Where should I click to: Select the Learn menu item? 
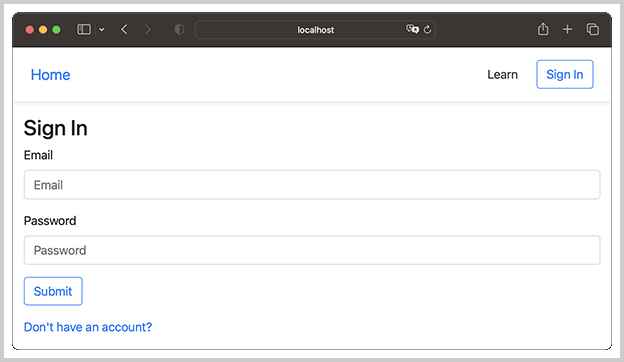(502, 75)
